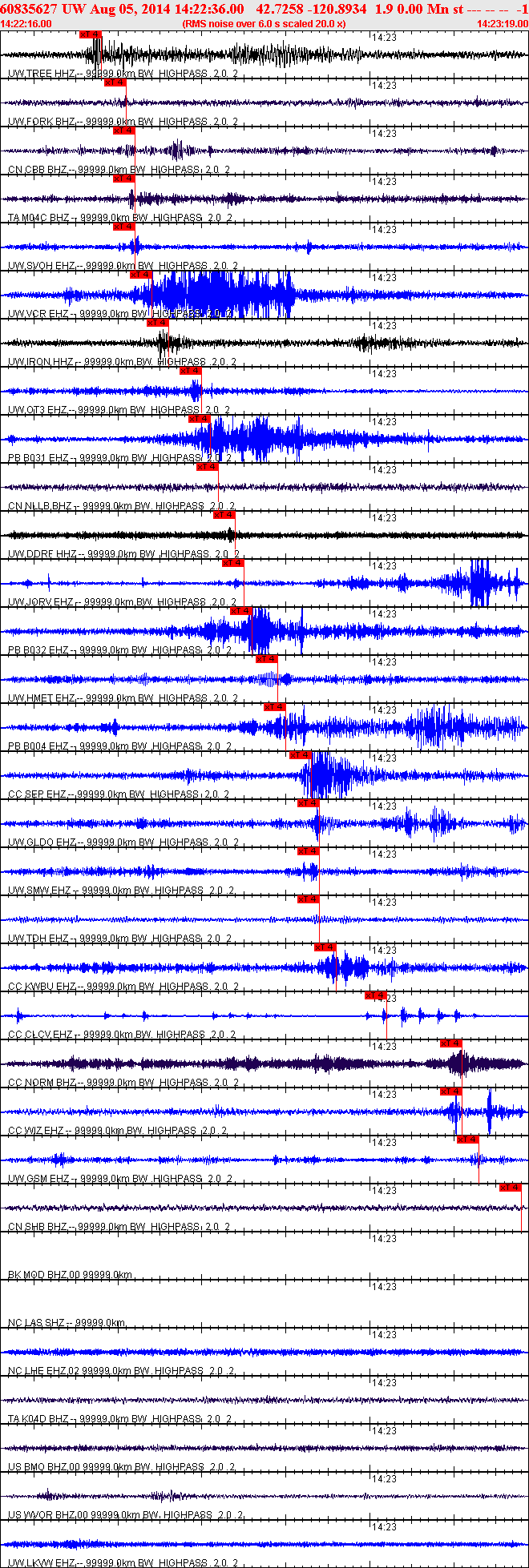Screen dimensions: 529x1568
Task: Click the start time 14:22:16.00 label
Action: [x=26, y=24]
